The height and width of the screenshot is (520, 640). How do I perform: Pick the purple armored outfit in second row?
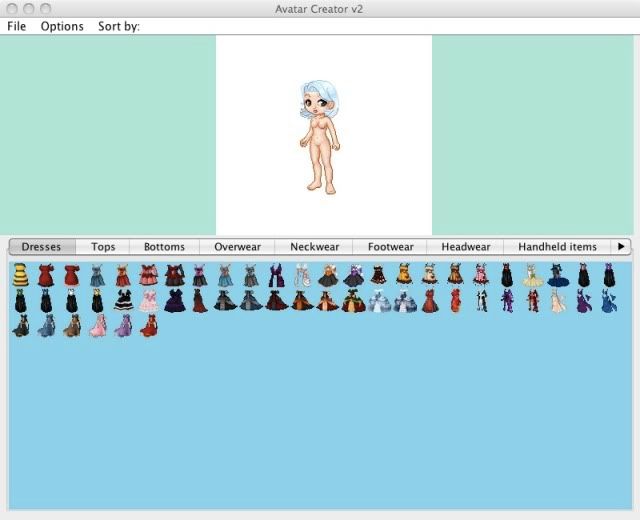(507, 301)
